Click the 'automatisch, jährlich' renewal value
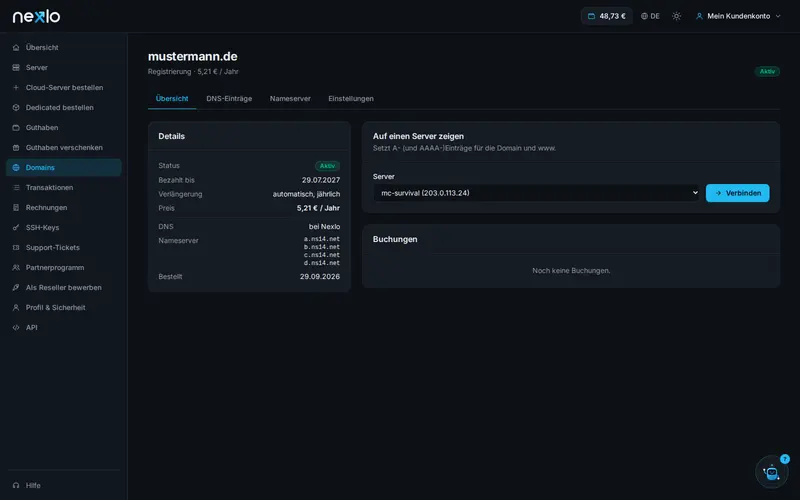 tap(306, 194)
